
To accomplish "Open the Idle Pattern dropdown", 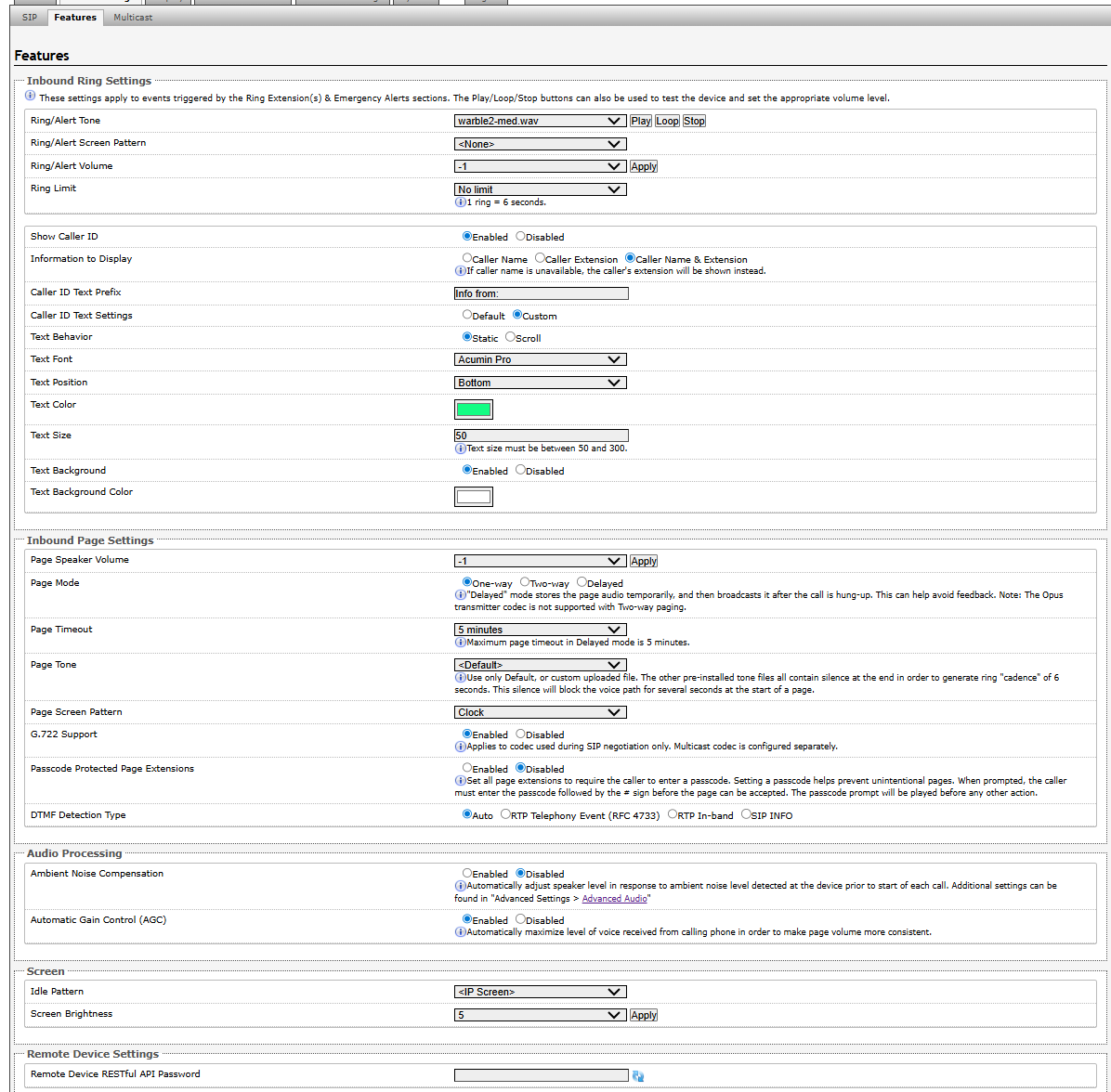I will click(x=540, y=992).
